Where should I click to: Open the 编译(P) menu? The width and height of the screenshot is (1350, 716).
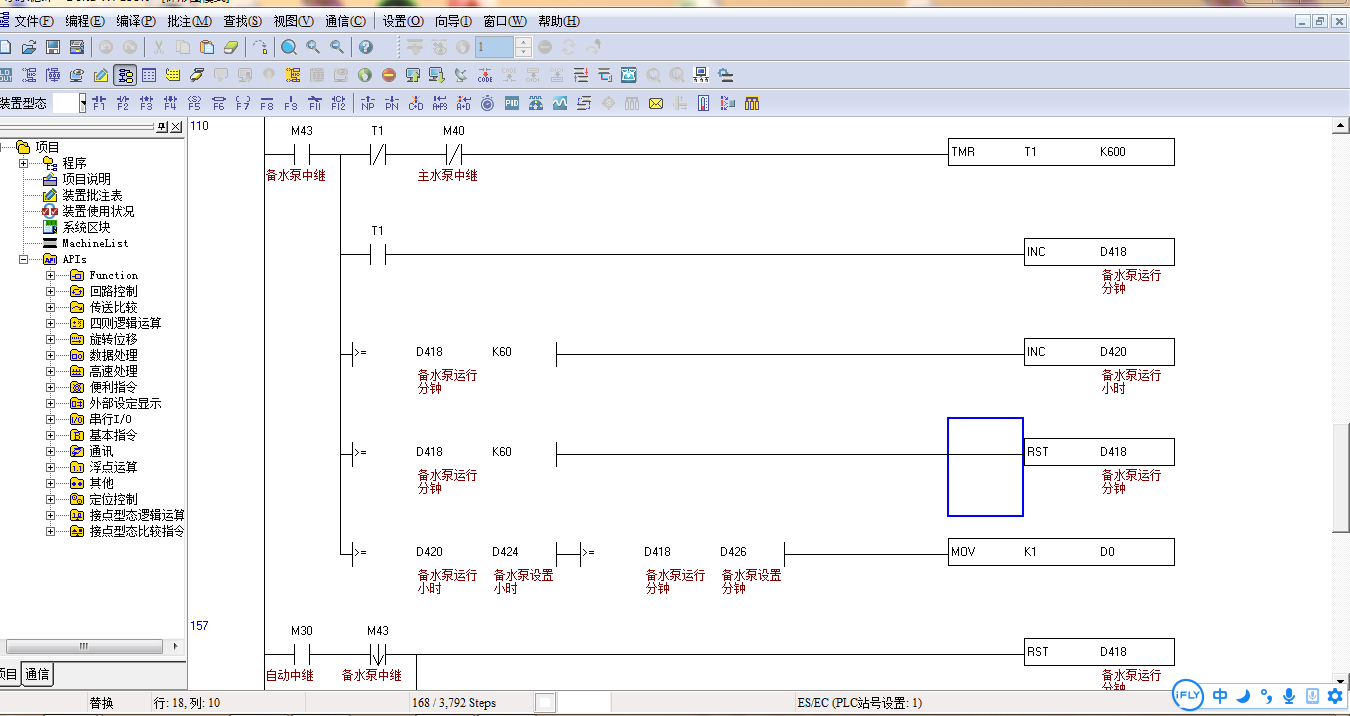pos(136,21)
